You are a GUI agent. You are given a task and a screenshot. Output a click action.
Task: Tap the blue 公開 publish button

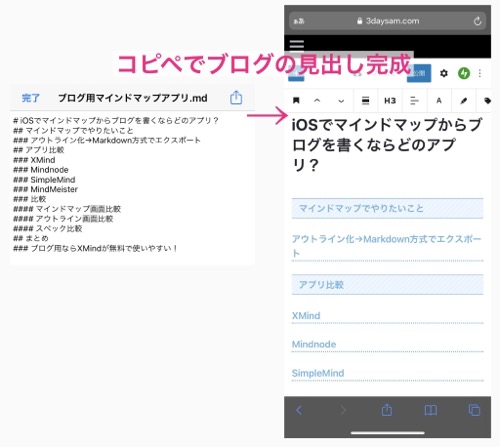coord(419,73)
